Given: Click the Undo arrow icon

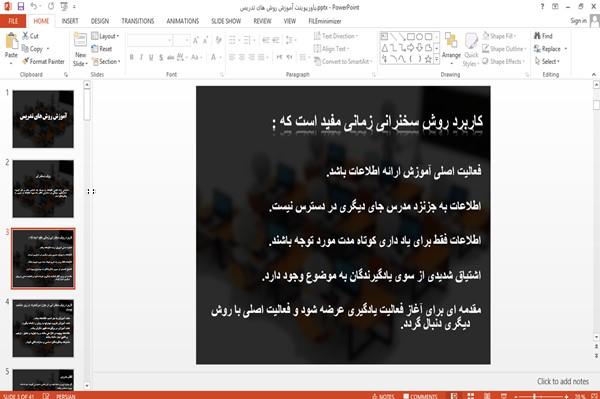Looking at the screenshot, I should [x=34, y=6].
